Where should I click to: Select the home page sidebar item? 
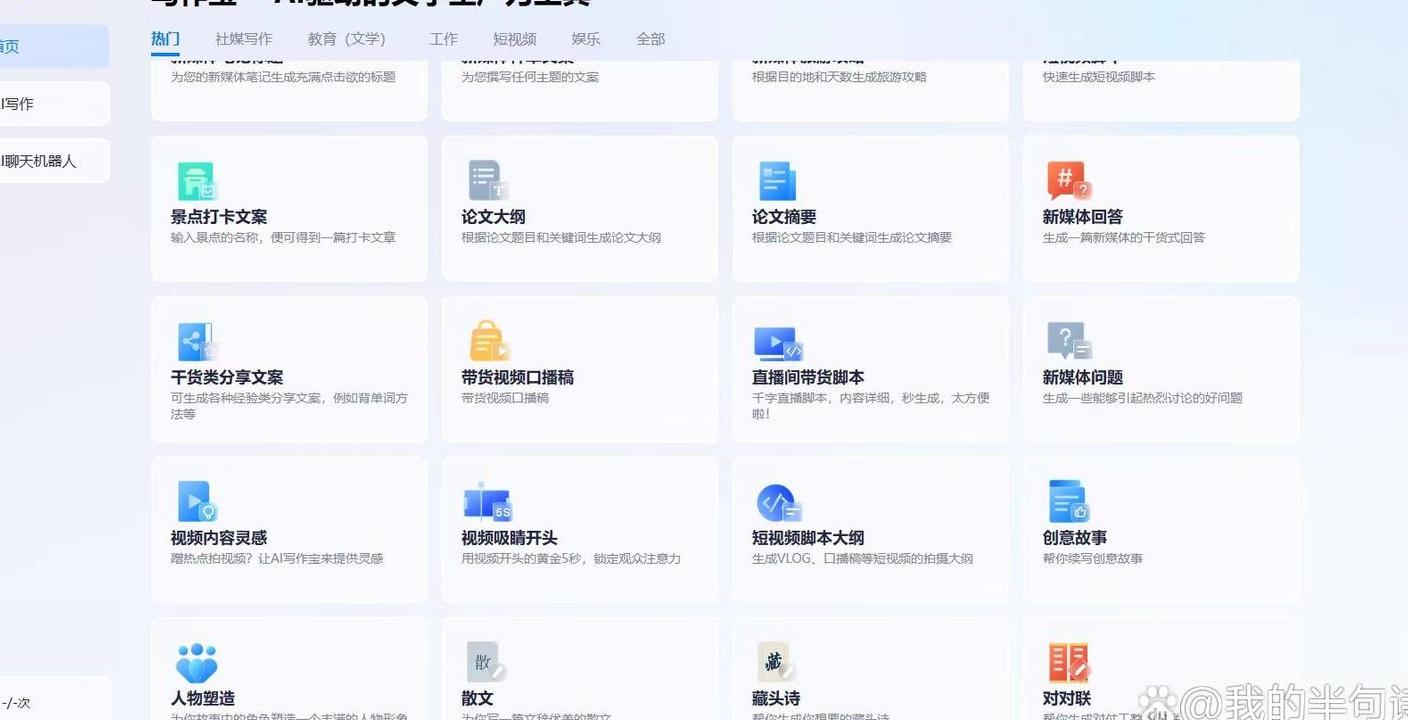pos(52,47)
